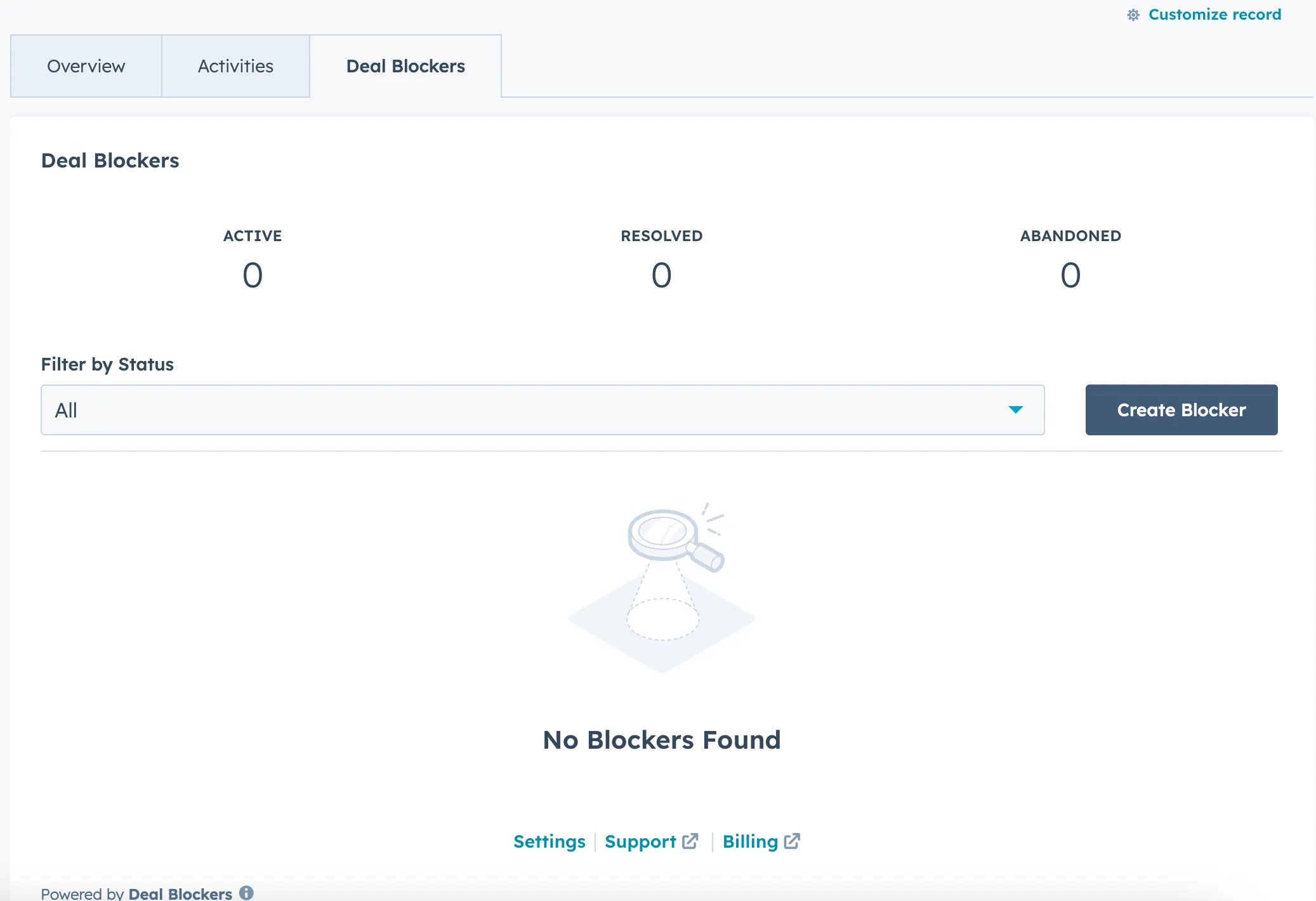Click the Abandoned blockers count

[1070, 275]
